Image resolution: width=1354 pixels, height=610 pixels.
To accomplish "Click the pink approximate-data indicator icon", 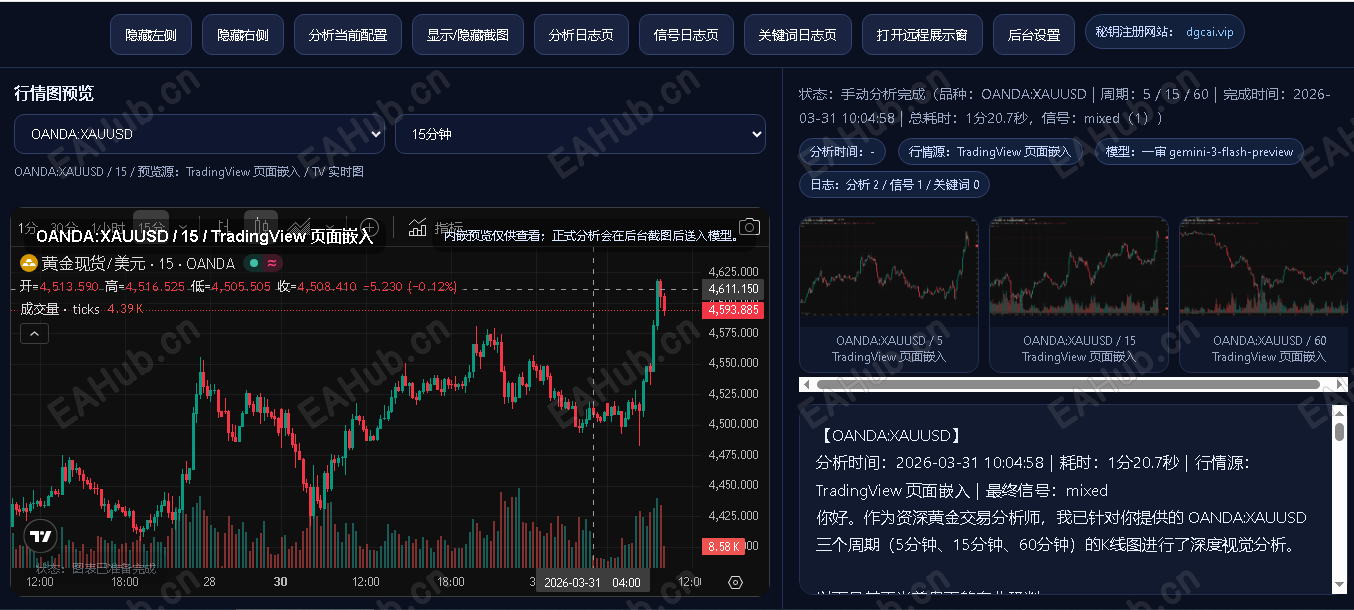I will [272, 264].
